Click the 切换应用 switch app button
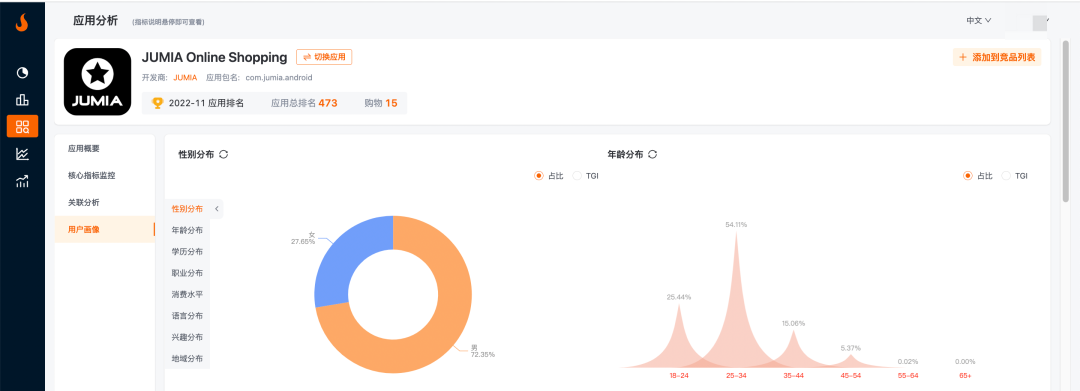The width and height of the screenshot is (1080, 391). pyautogui.click(x=324, y=57)
